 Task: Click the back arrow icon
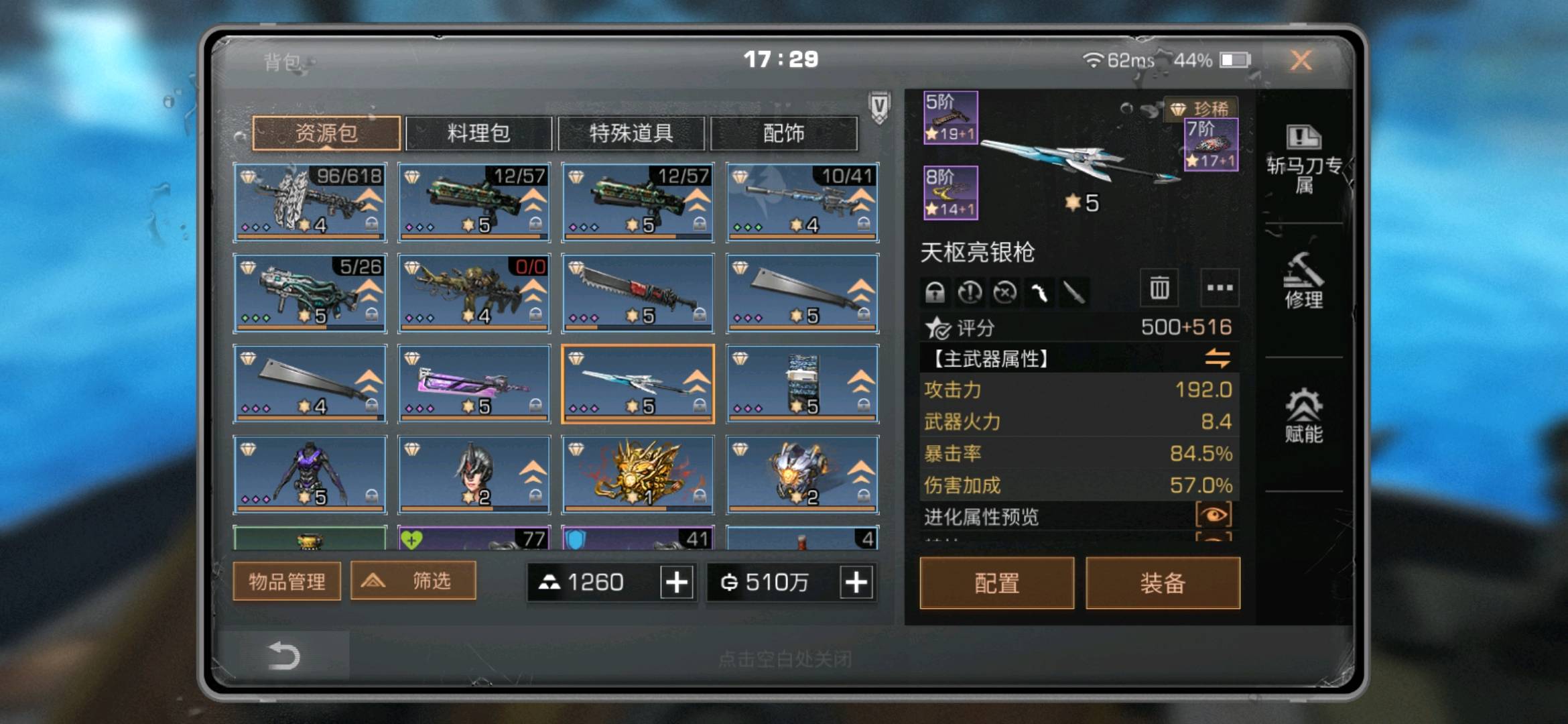point(283,655)
